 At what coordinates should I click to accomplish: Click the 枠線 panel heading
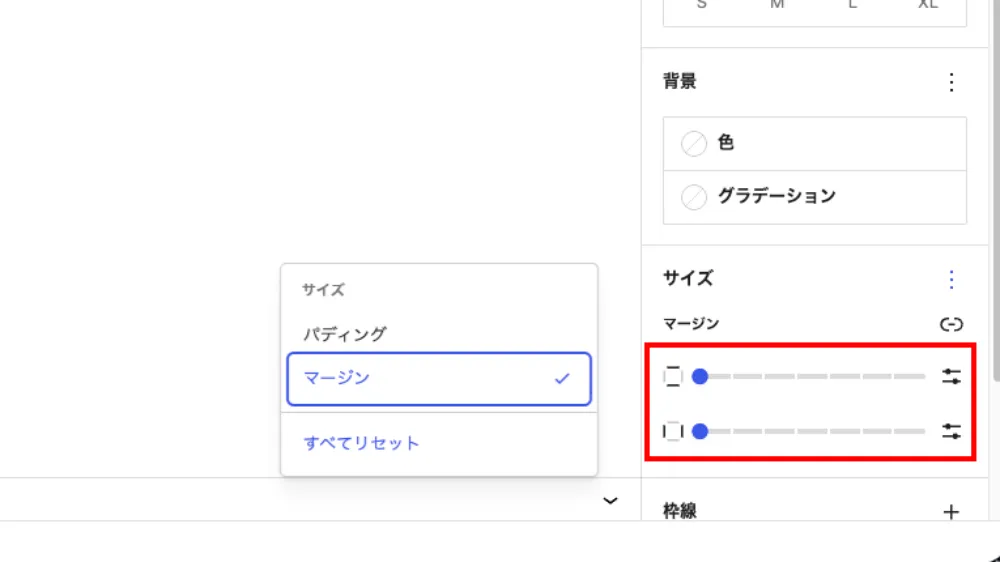click(x=679, y=511)
